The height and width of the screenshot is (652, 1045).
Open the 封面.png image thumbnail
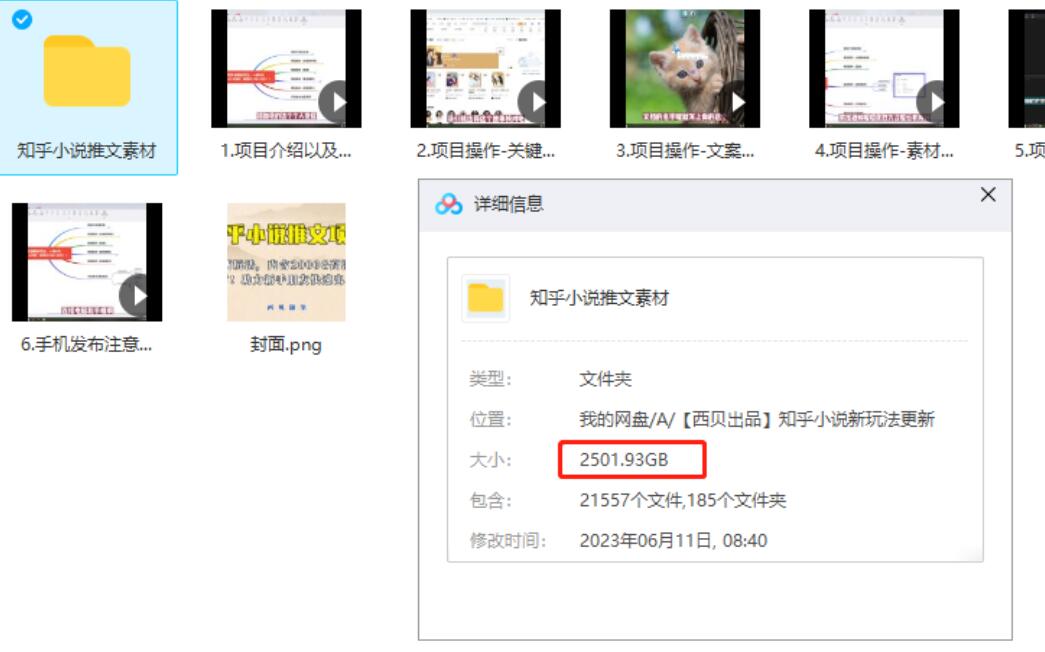coord(286,262)
